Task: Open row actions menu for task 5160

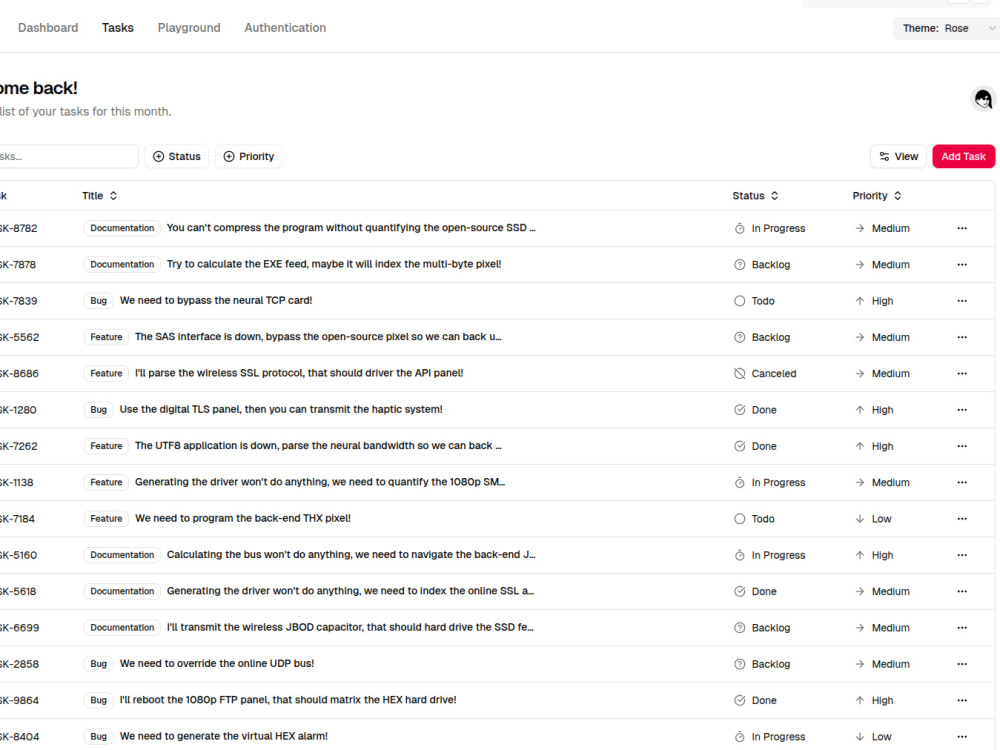Action: (962, 555)
